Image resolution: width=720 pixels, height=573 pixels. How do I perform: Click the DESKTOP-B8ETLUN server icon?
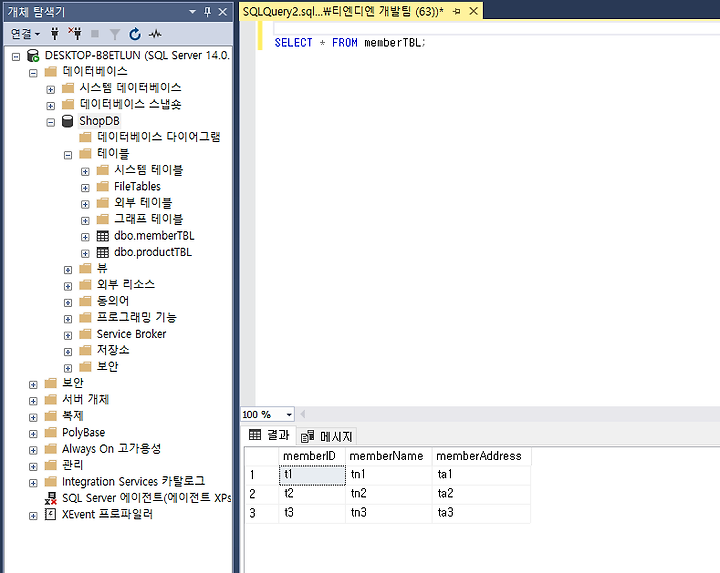[x=33, y=56]
